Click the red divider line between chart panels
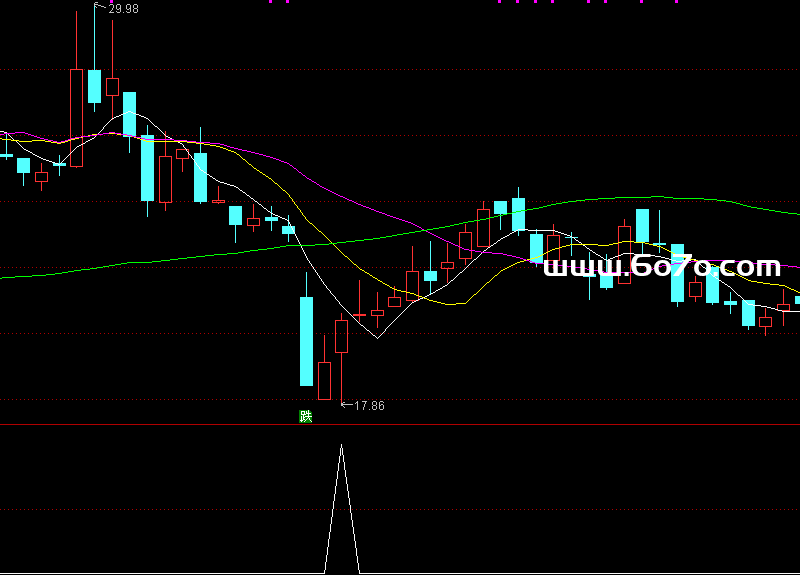800x575 pixels. point(400,425)
